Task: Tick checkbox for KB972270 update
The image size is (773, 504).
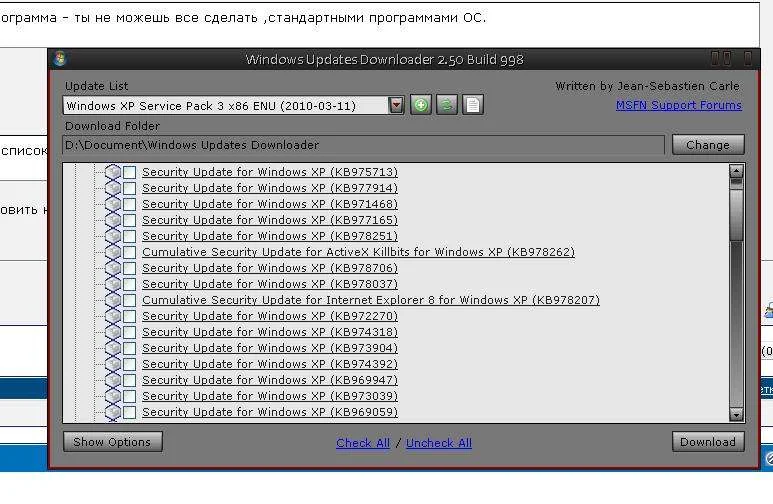Action: (x=130, y=316)
